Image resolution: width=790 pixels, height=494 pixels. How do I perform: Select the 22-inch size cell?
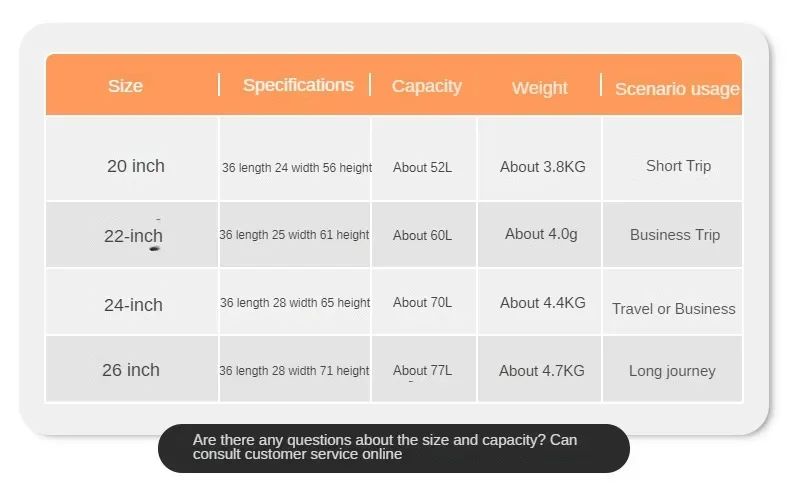133,237
